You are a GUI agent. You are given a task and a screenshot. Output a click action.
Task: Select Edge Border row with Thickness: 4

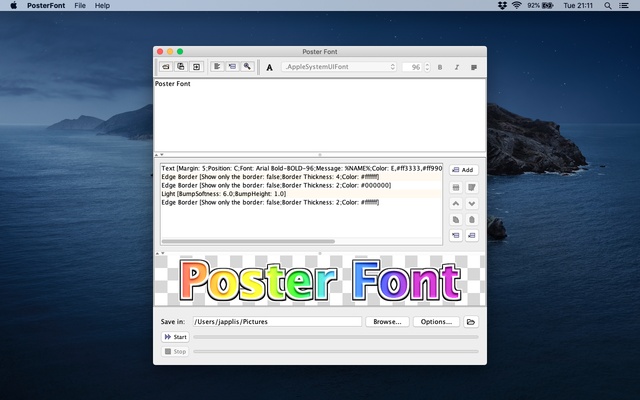pos(302,177)
